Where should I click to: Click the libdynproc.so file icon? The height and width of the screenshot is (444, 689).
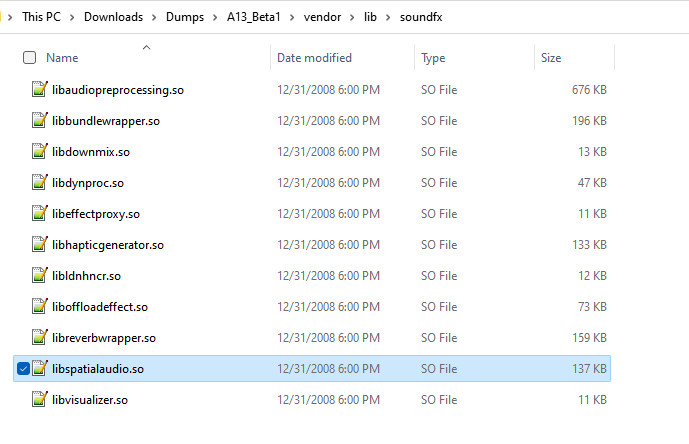coord(40,182)
